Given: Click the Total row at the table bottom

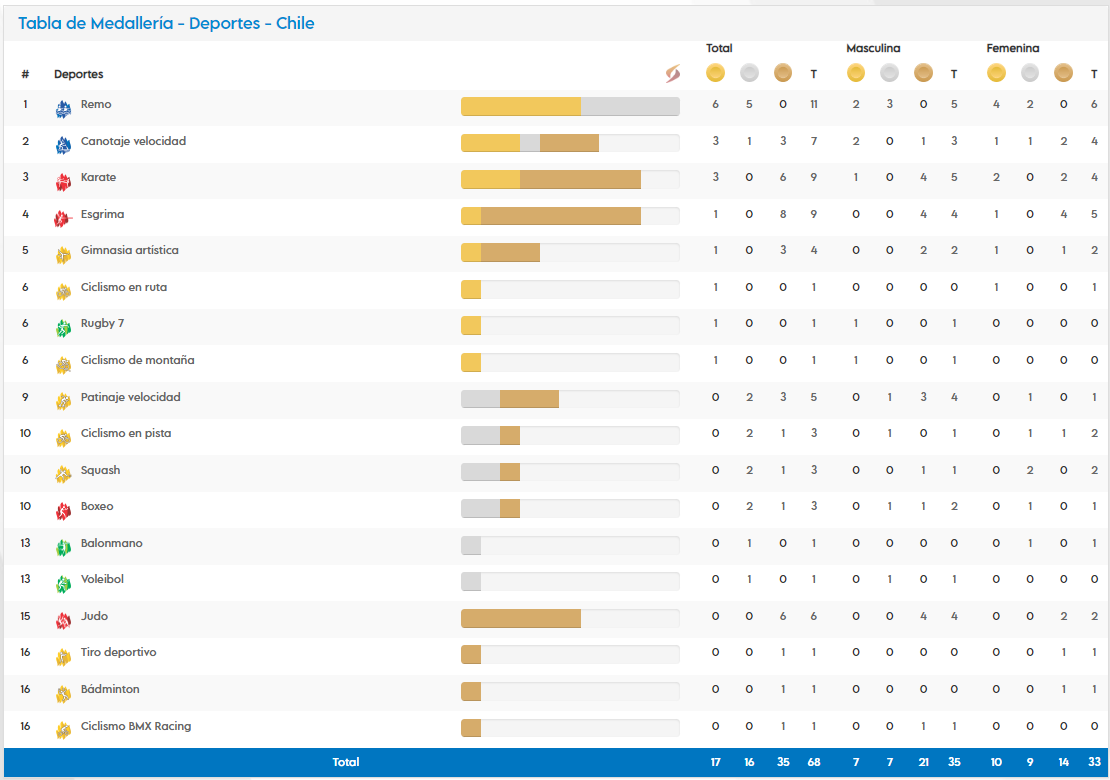Looking at the screenshot, I should pos(346,762).
